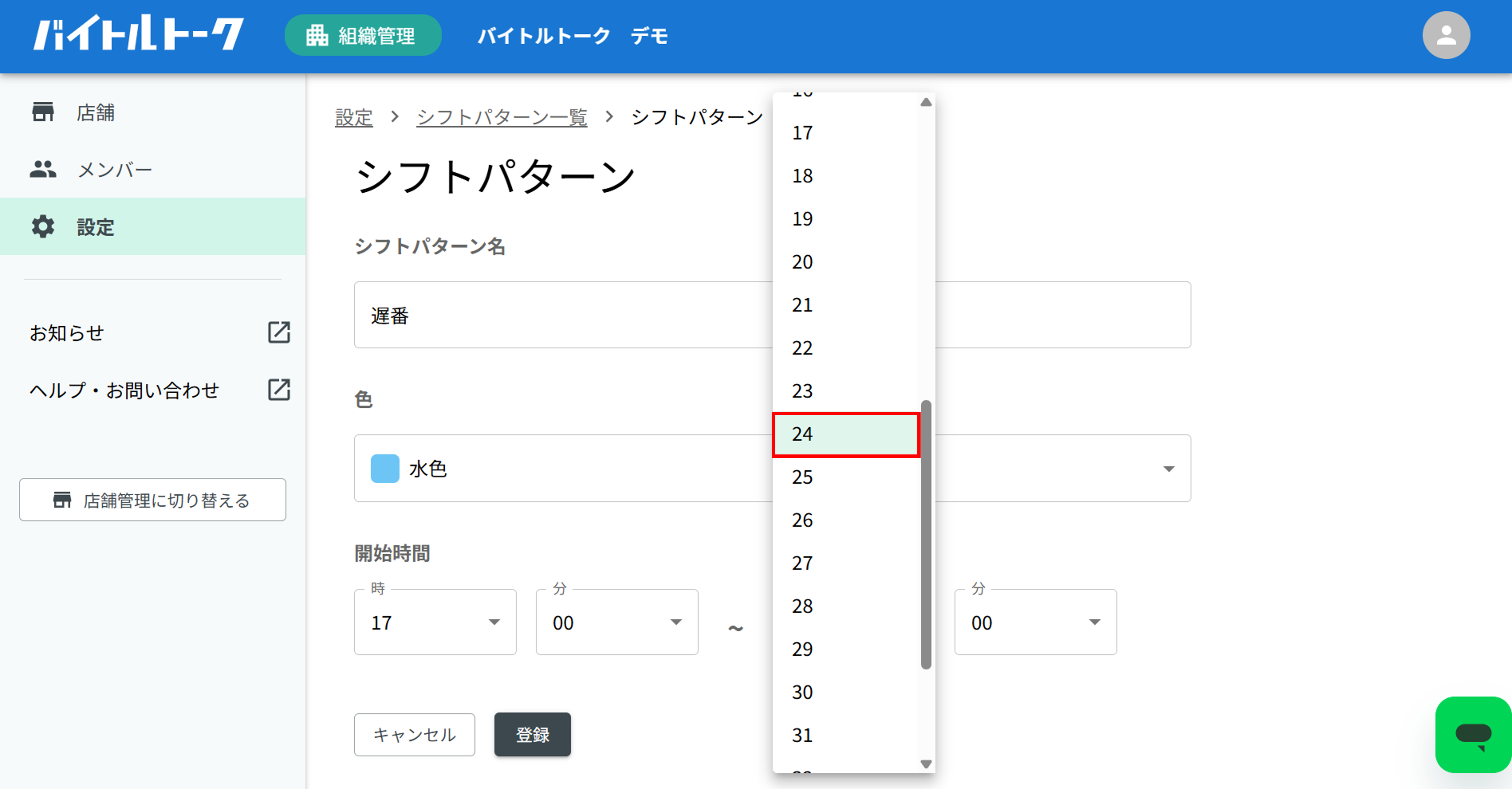This screenshot has width=1512, height=789.
Task: Click the 設定 gear icon
Action: point(43,226)
